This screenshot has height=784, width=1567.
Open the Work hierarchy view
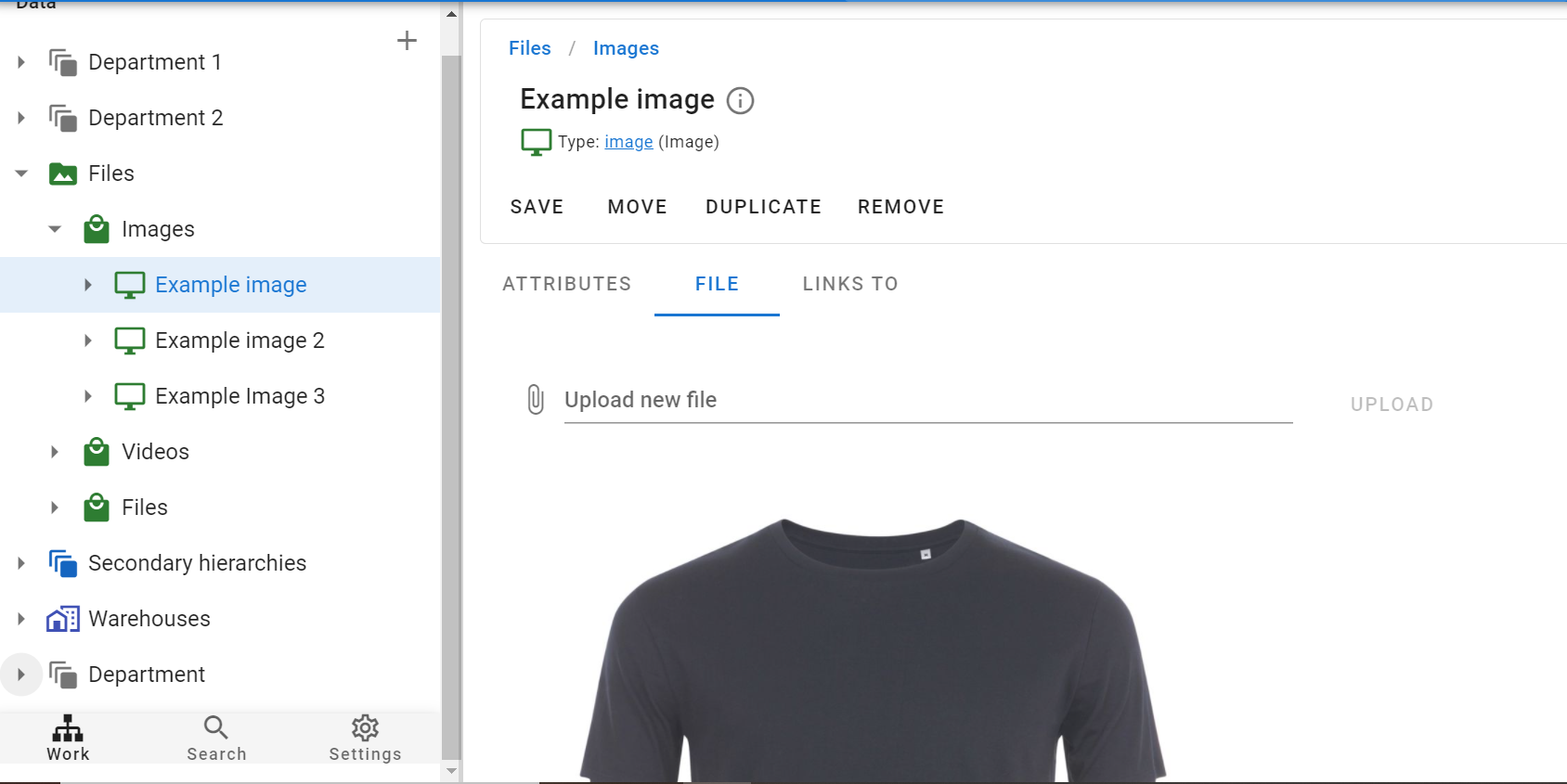point(68,739)
